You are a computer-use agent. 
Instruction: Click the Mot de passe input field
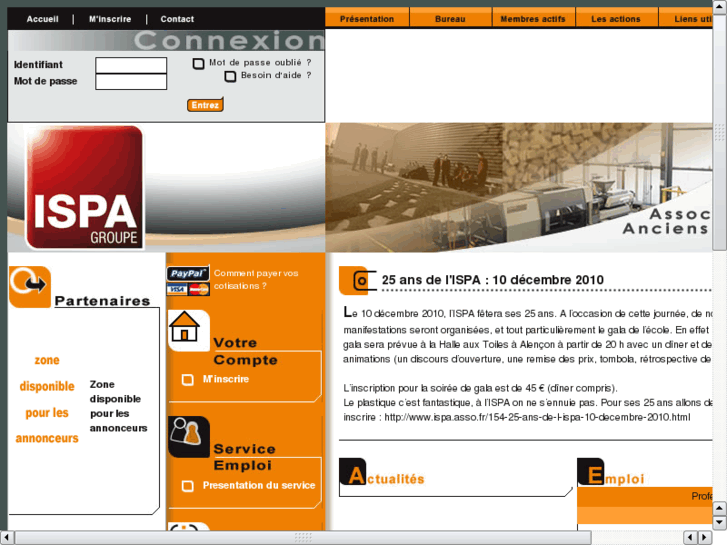(131, 82)
